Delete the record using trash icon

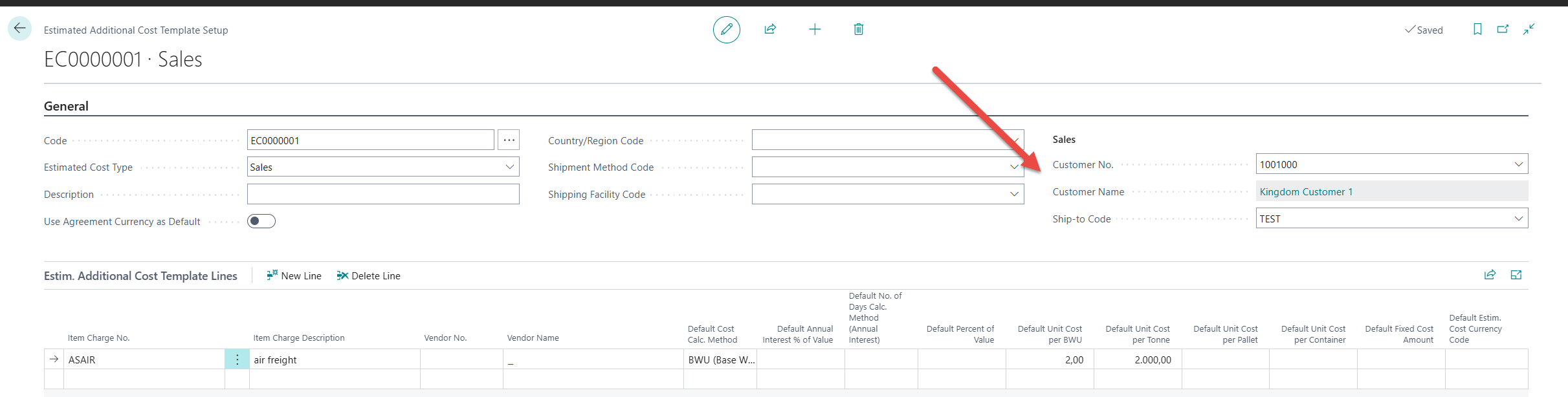[859, 30]
